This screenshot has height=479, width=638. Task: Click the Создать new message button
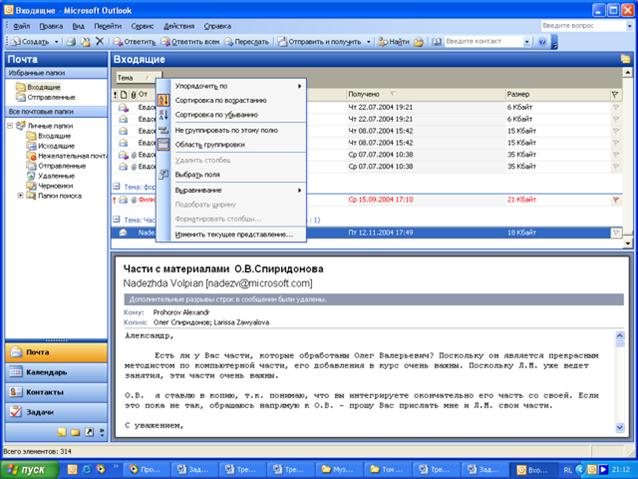tap(30, 42)
